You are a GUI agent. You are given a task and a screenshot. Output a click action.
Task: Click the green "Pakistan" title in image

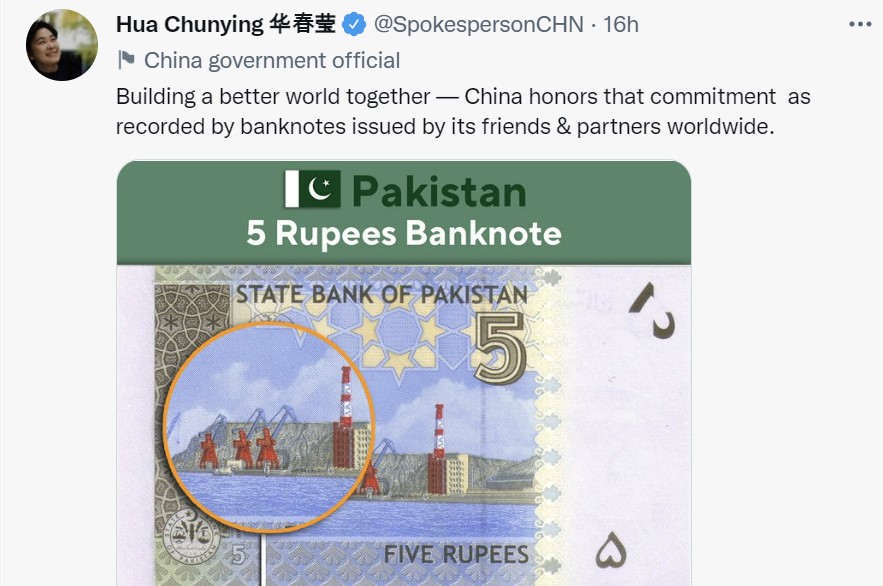coord(439,190)
